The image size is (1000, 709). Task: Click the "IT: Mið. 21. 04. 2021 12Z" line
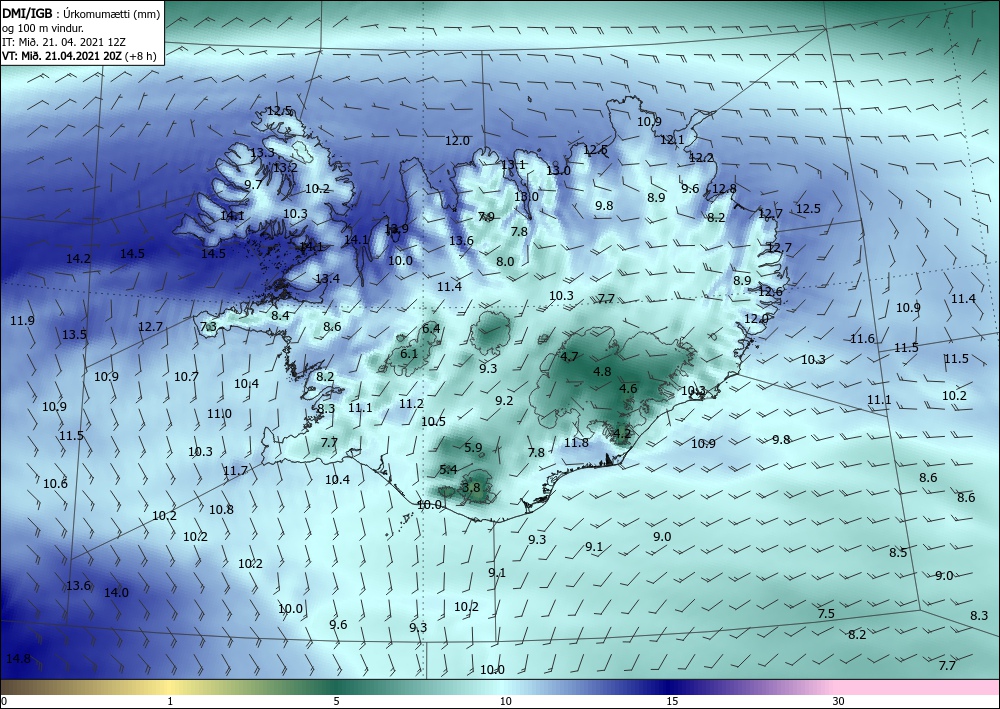pyautogui.click(x=64, y=42)
